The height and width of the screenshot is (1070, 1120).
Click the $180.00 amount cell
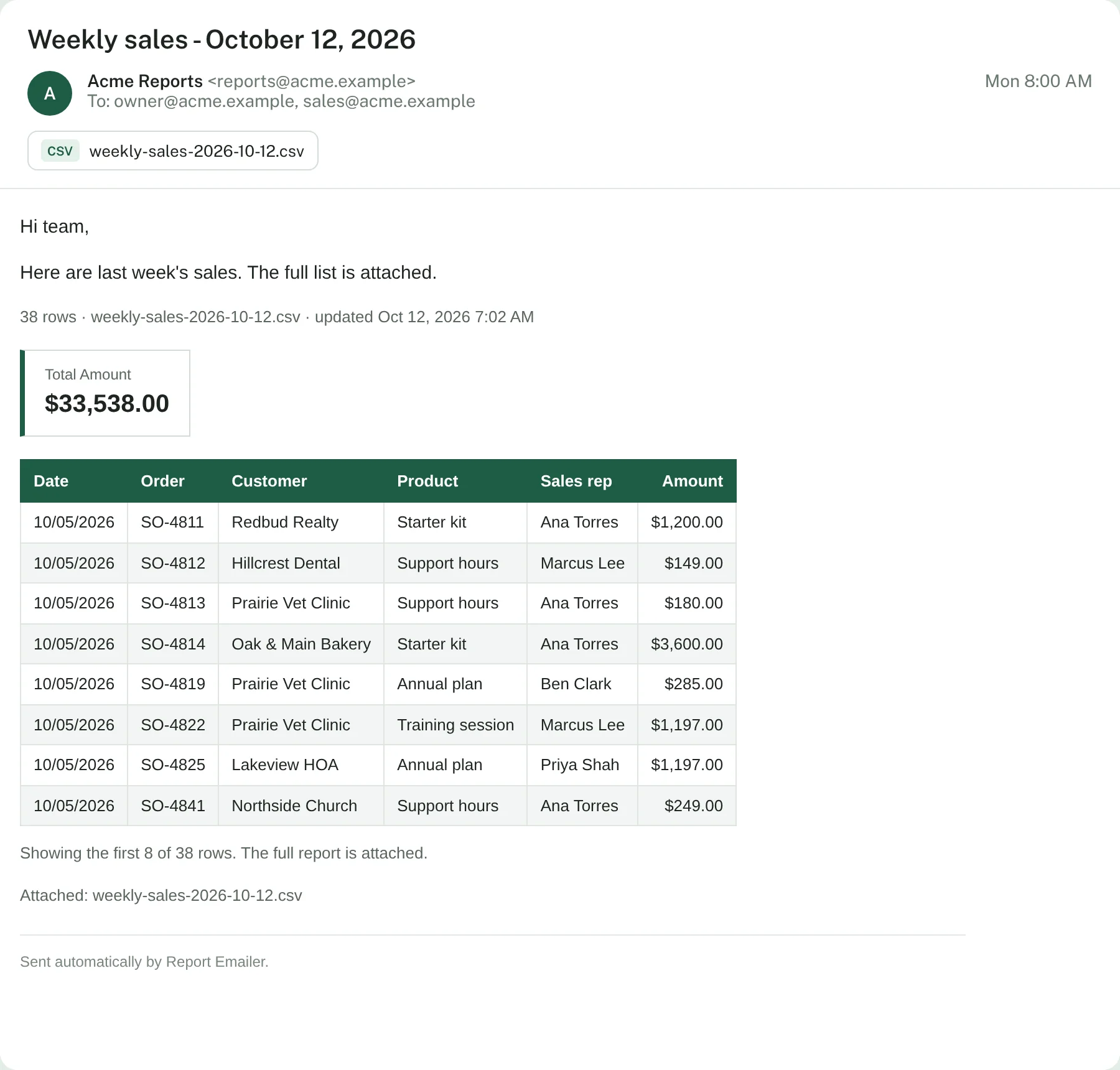687,603
